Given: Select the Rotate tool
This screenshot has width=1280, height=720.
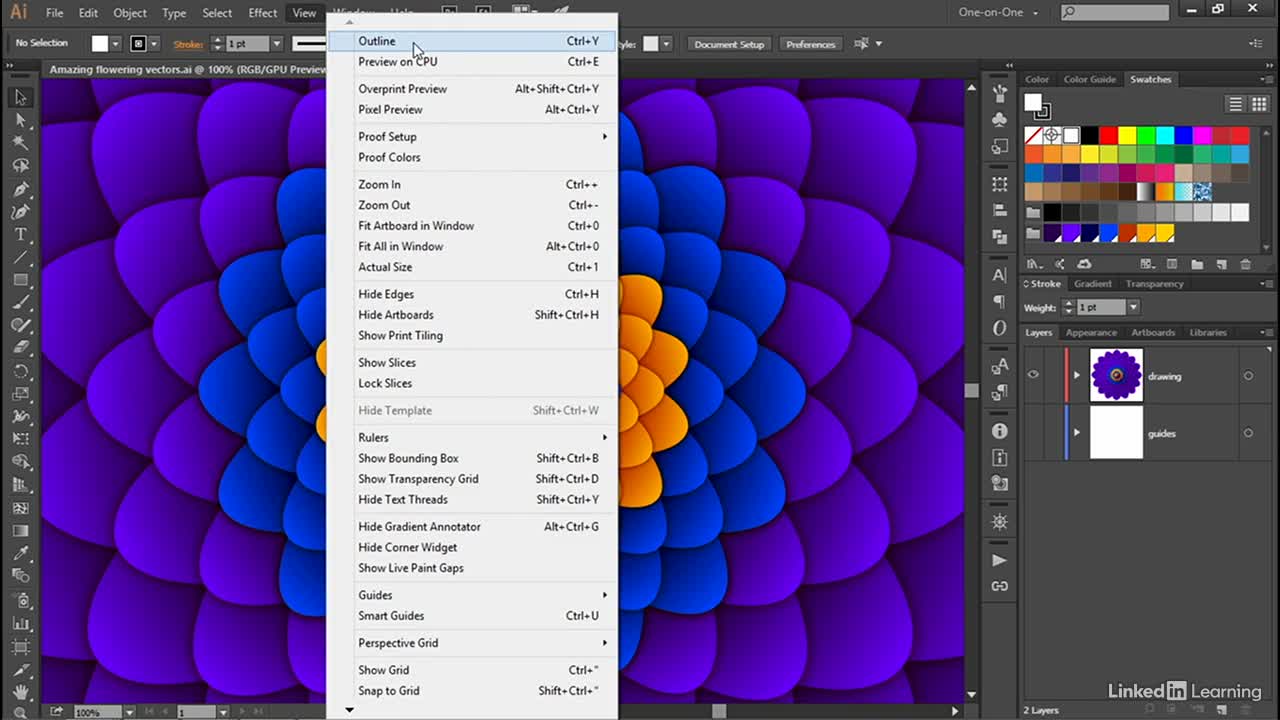Looking at the screenshot, I should coord(20,371).
